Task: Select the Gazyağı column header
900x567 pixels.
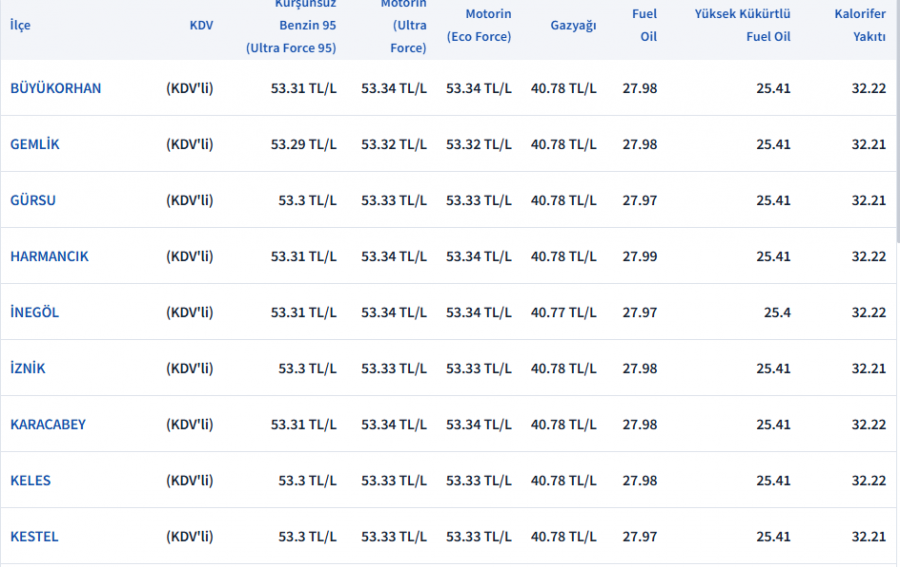Action: (573, 25)
